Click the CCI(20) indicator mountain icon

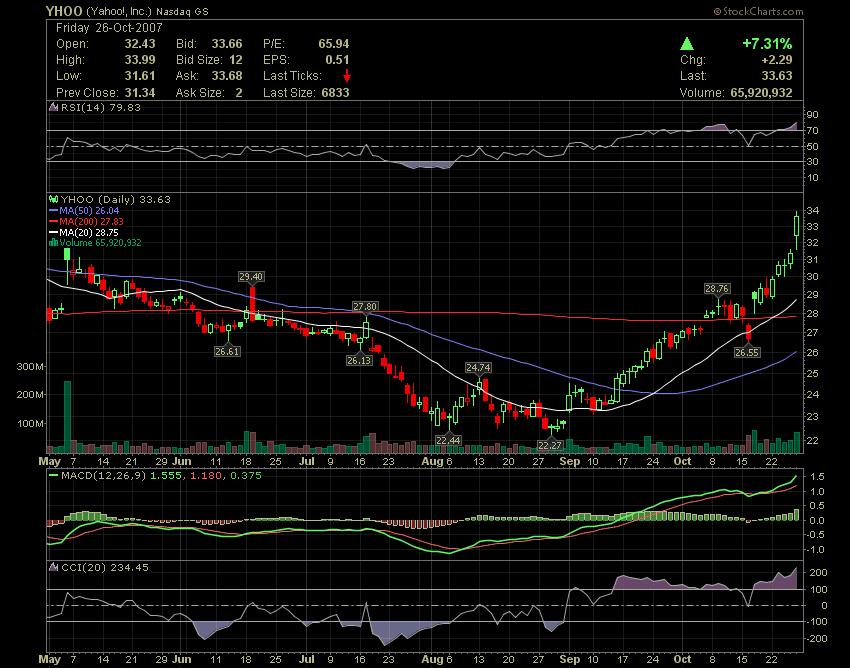[x=53, y=567]
